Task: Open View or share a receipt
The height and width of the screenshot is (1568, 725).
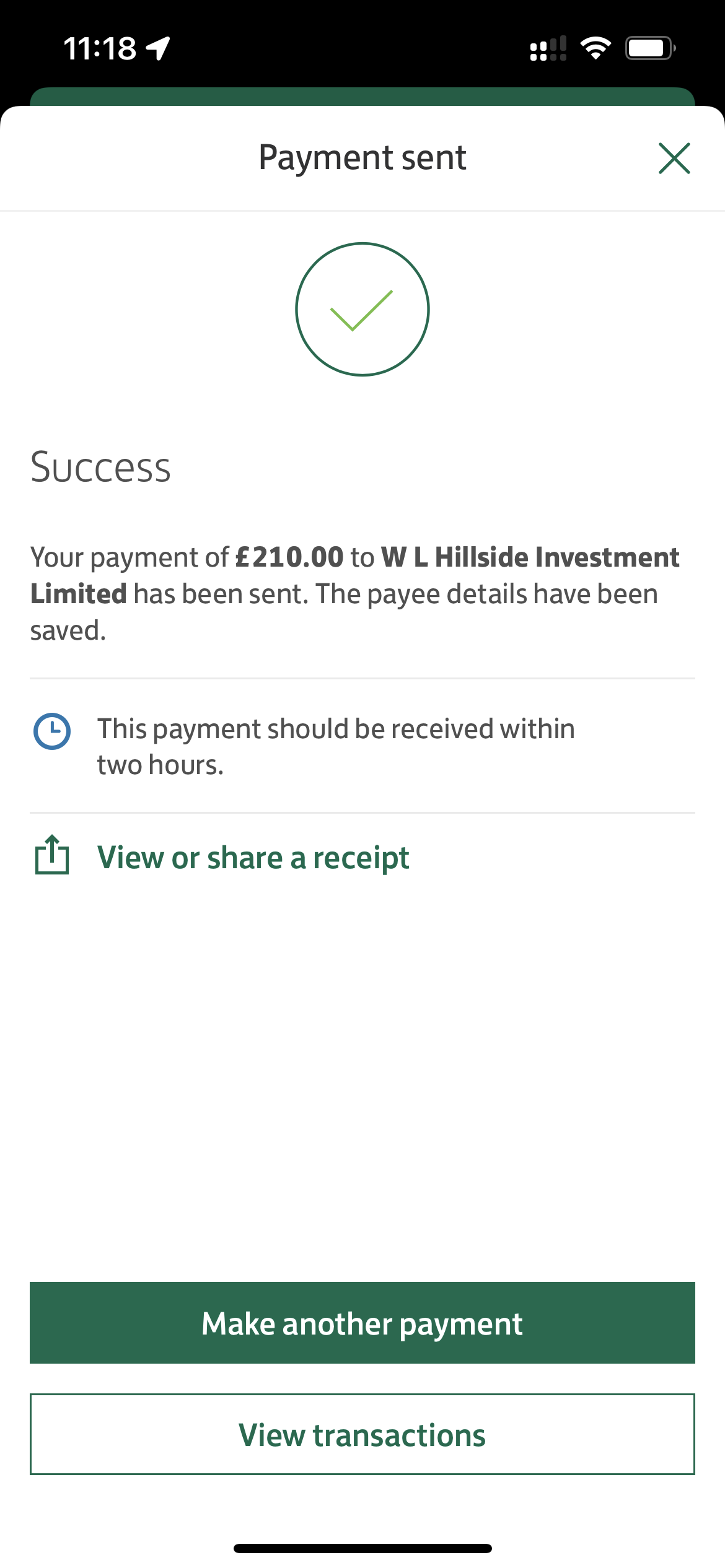Action: pos(253,858)
